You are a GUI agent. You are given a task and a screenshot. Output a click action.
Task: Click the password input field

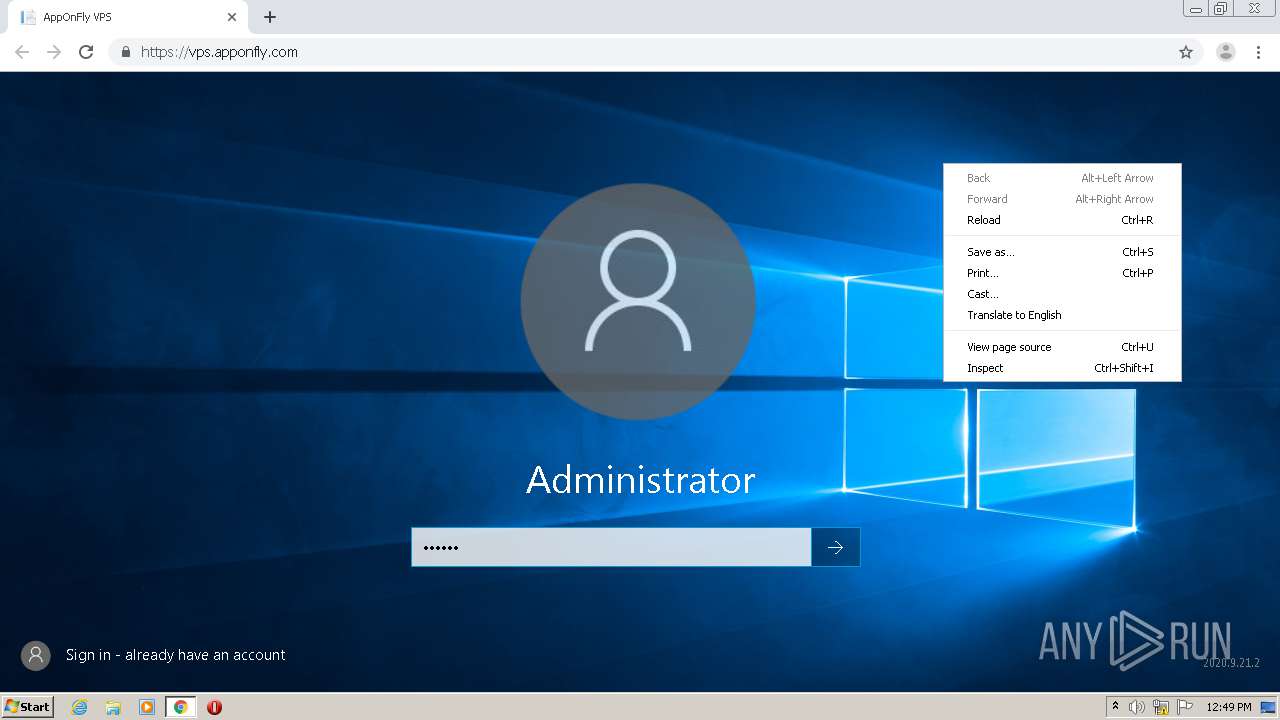(611, 547)
